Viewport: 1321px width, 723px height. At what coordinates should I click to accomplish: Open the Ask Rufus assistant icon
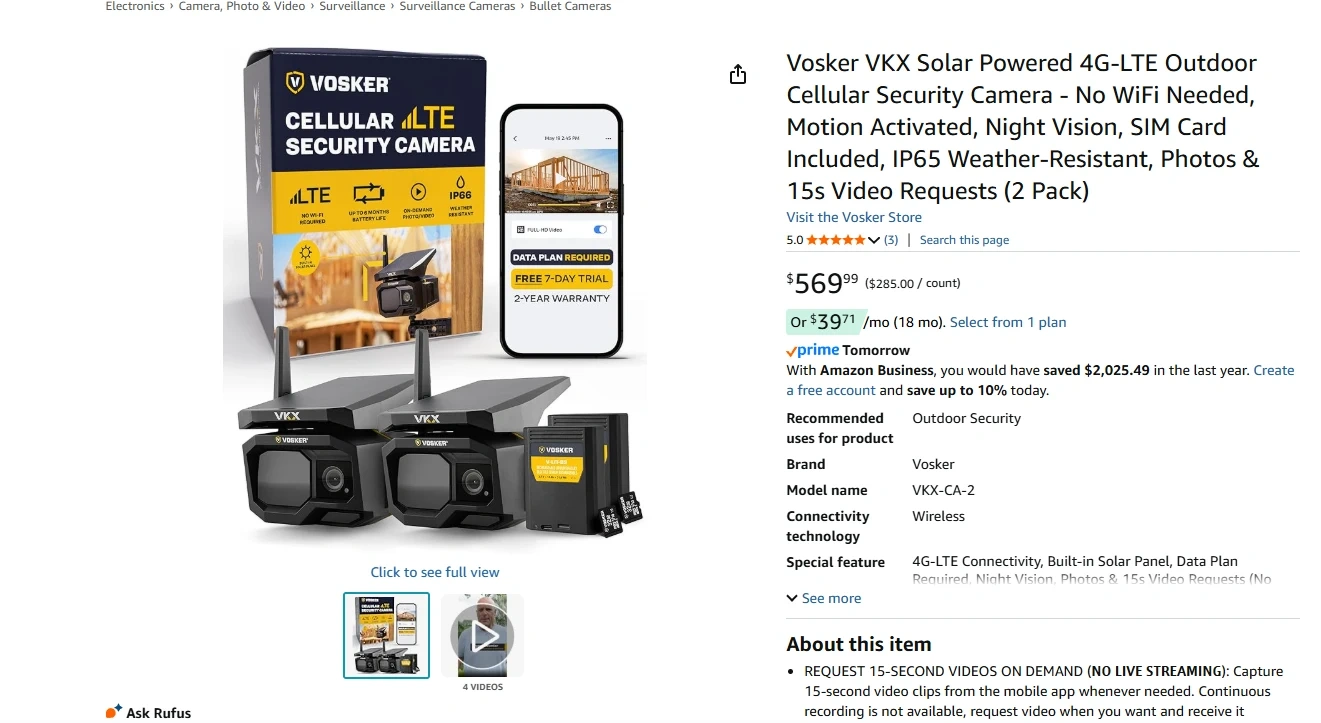tap(114, 712)
